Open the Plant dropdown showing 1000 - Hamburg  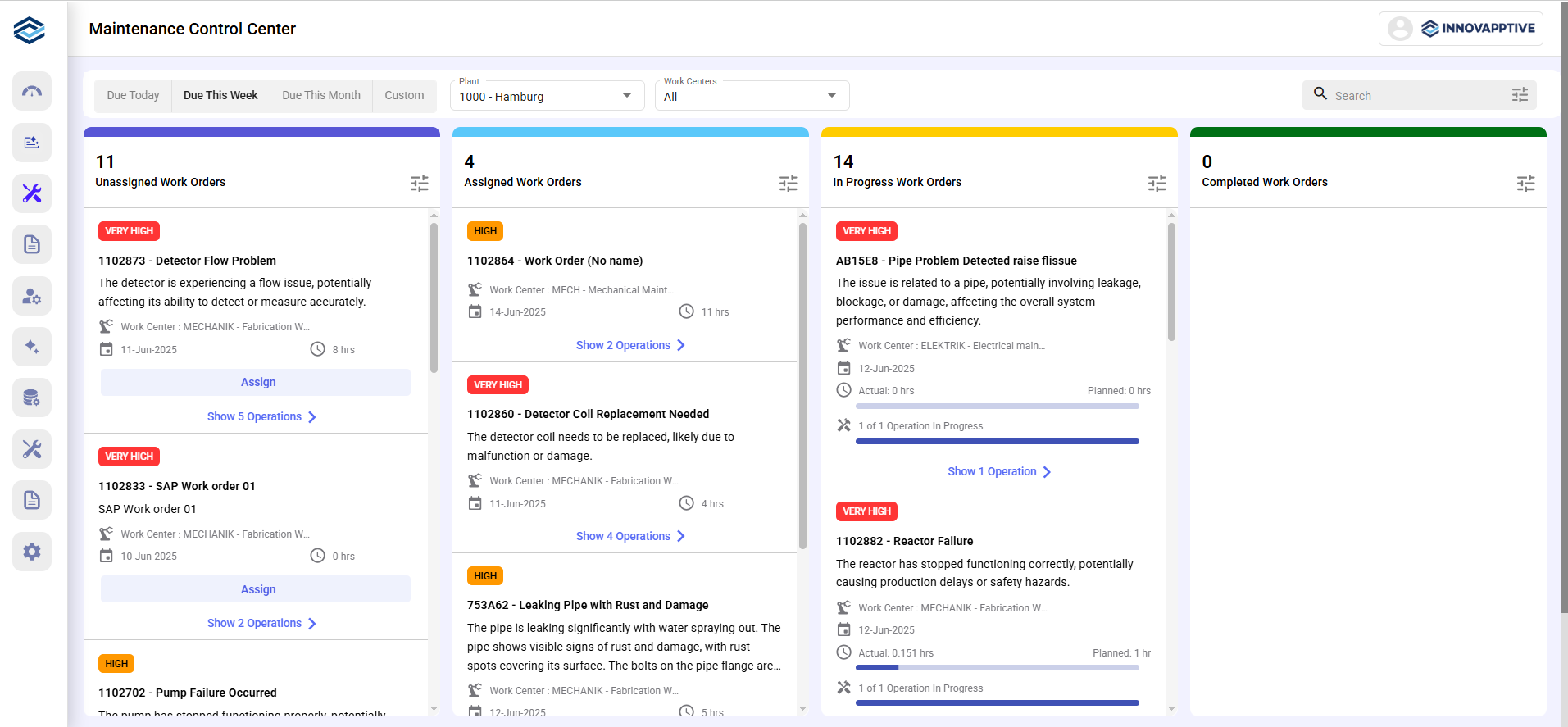(546, 96)
